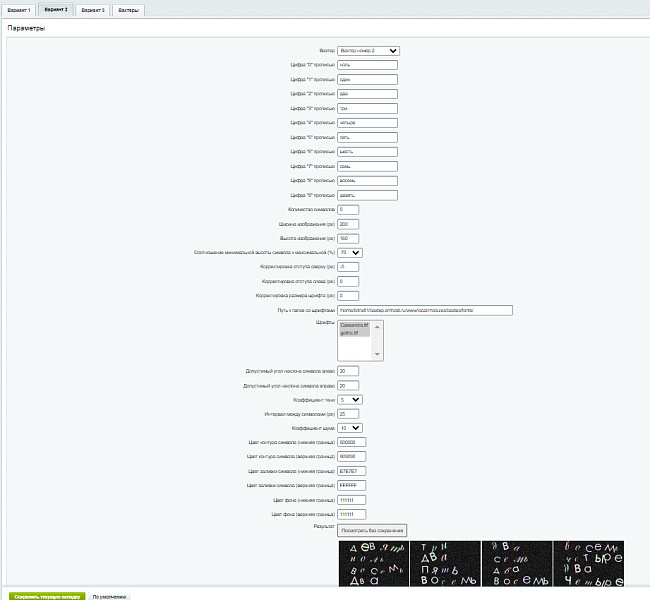
Task: Expand the 'Коэффициент шума' dropdown
Action: click(350, 428)
